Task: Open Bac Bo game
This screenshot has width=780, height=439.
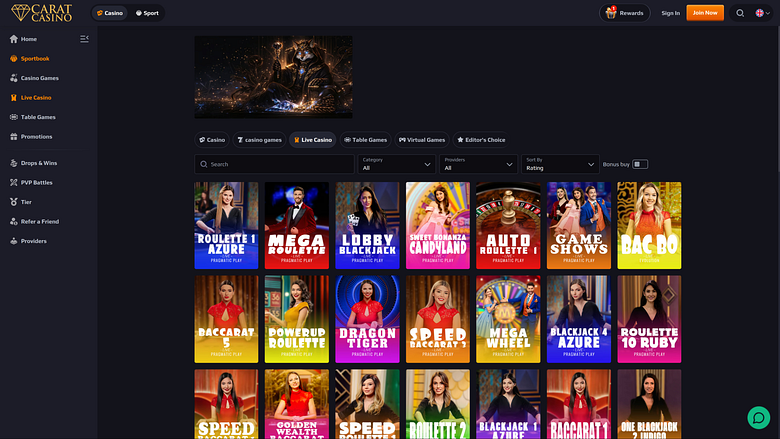Action: [649, 225]
